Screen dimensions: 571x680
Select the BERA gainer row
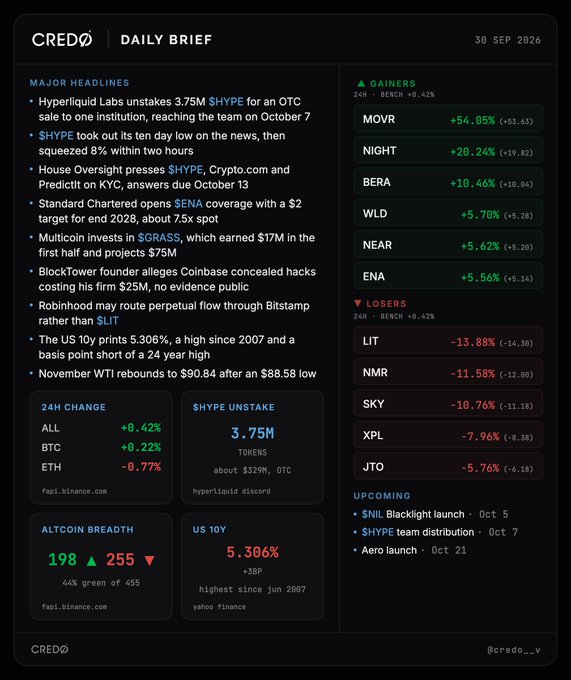448,182
